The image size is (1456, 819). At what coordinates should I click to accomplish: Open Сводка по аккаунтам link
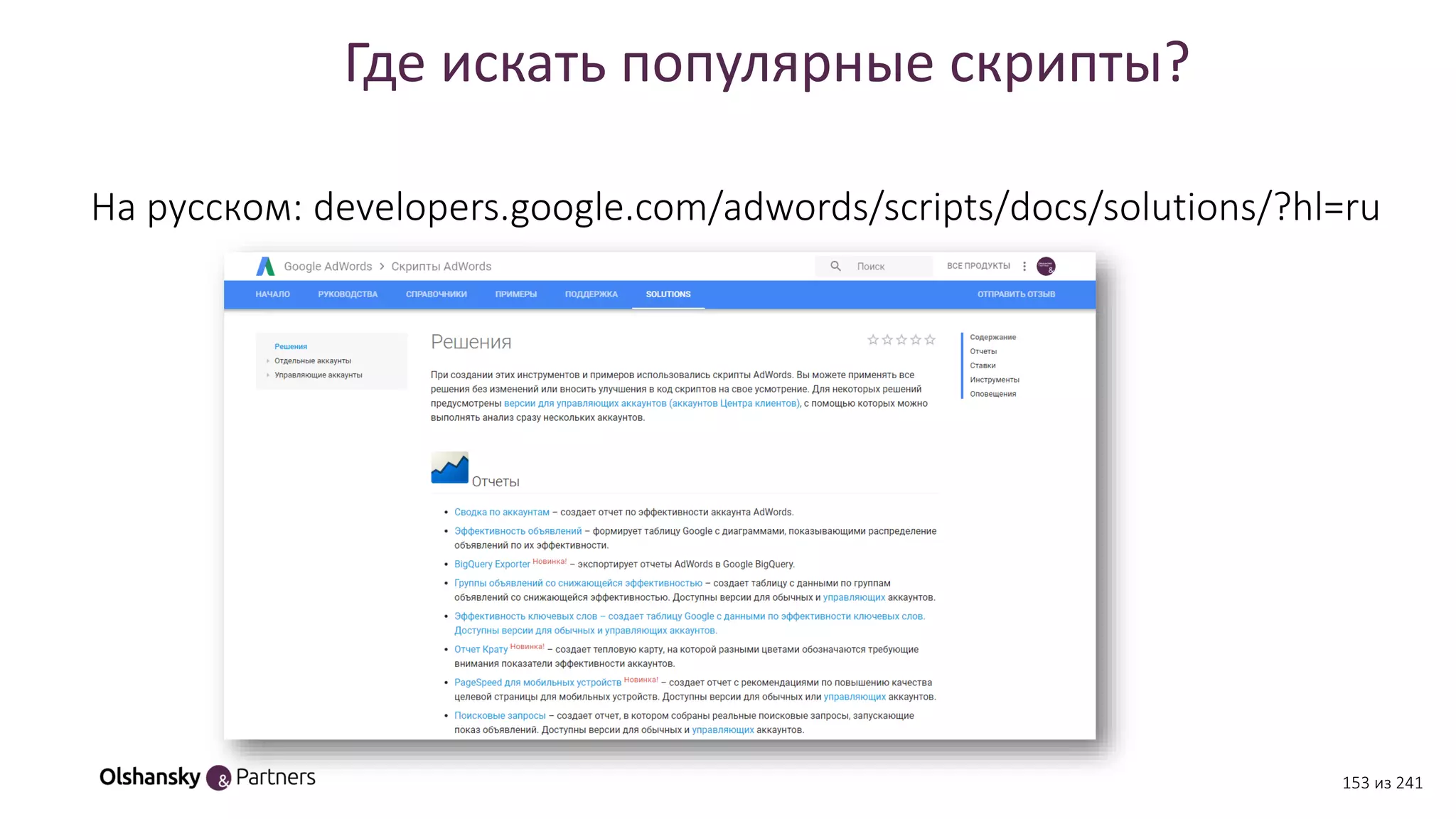(x=502, y=512)
